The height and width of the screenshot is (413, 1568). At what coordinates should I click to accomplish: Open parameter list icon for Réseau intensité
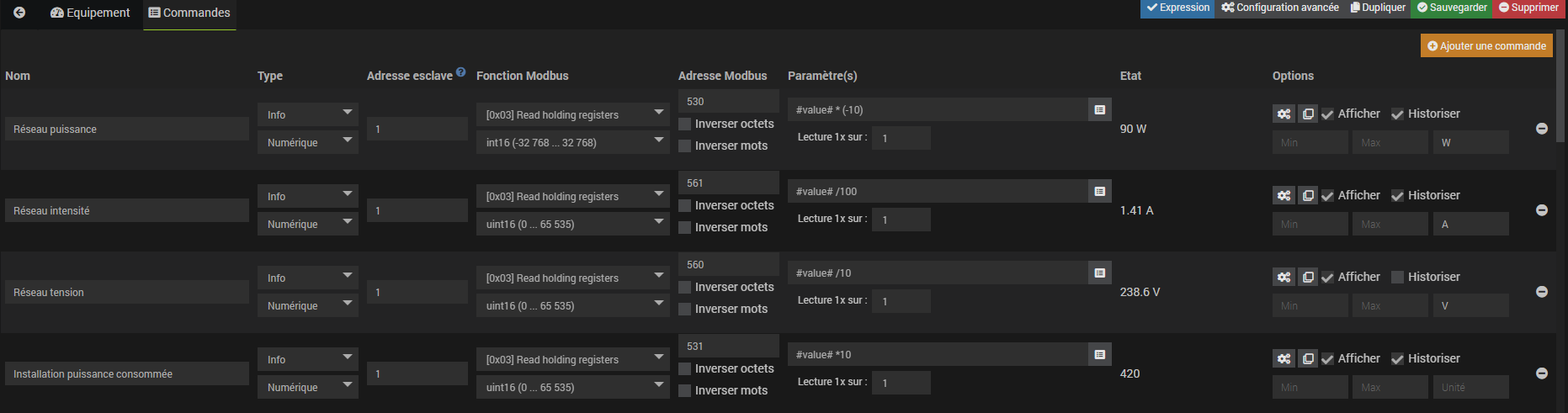click(x=1099, y=191)
